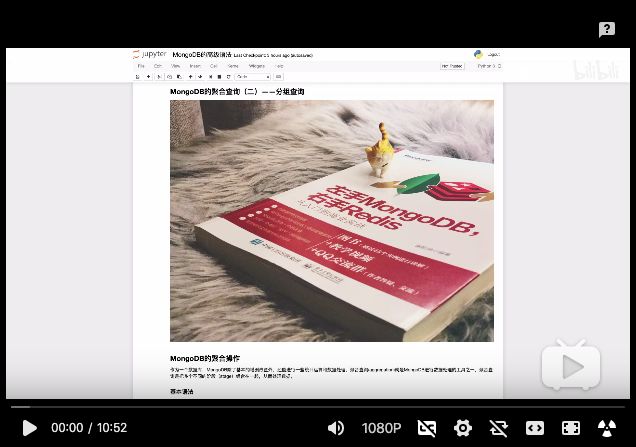Play the video with the bottom-left play button
Viewport: 636px width, 447px height.
pos(30,428)
